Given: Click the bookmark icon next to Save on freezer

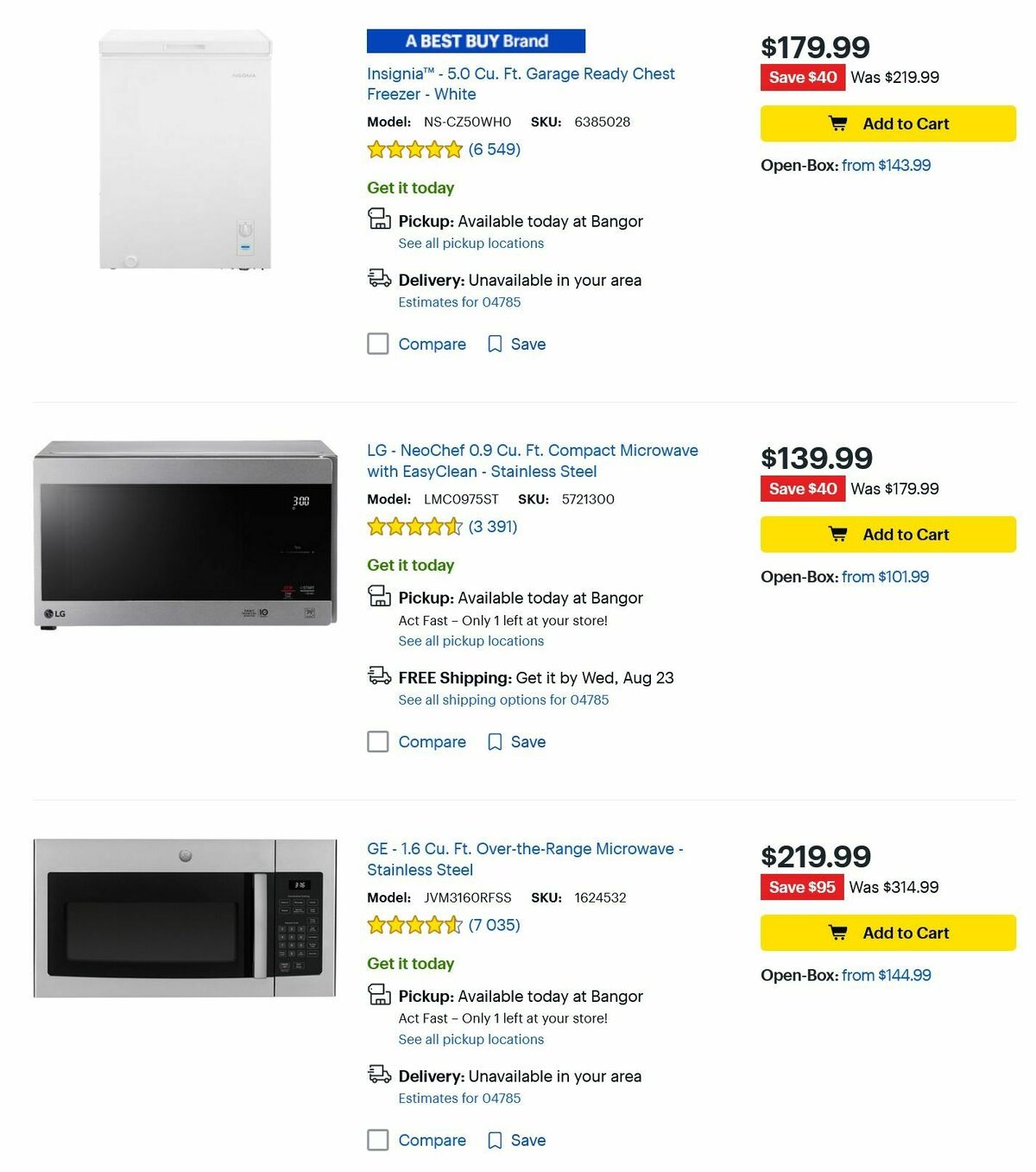Looking at the screenshot, I should point(494,344).
